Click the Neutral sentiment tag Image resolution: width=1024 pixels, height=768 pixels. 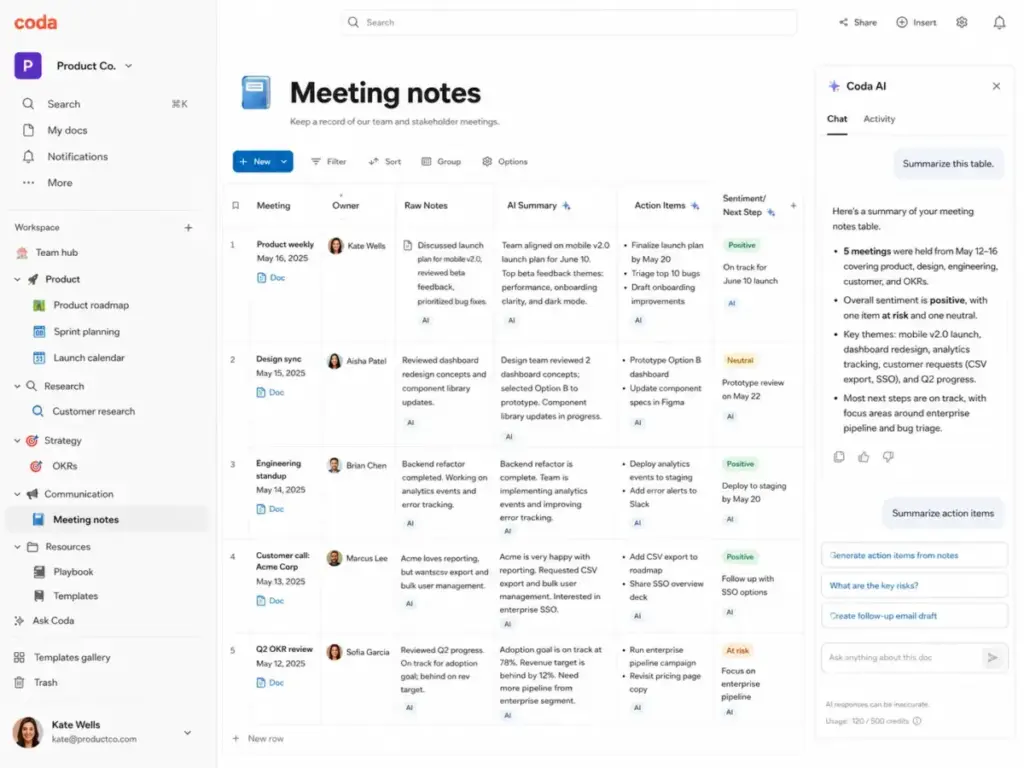click(x=740, y=360)
